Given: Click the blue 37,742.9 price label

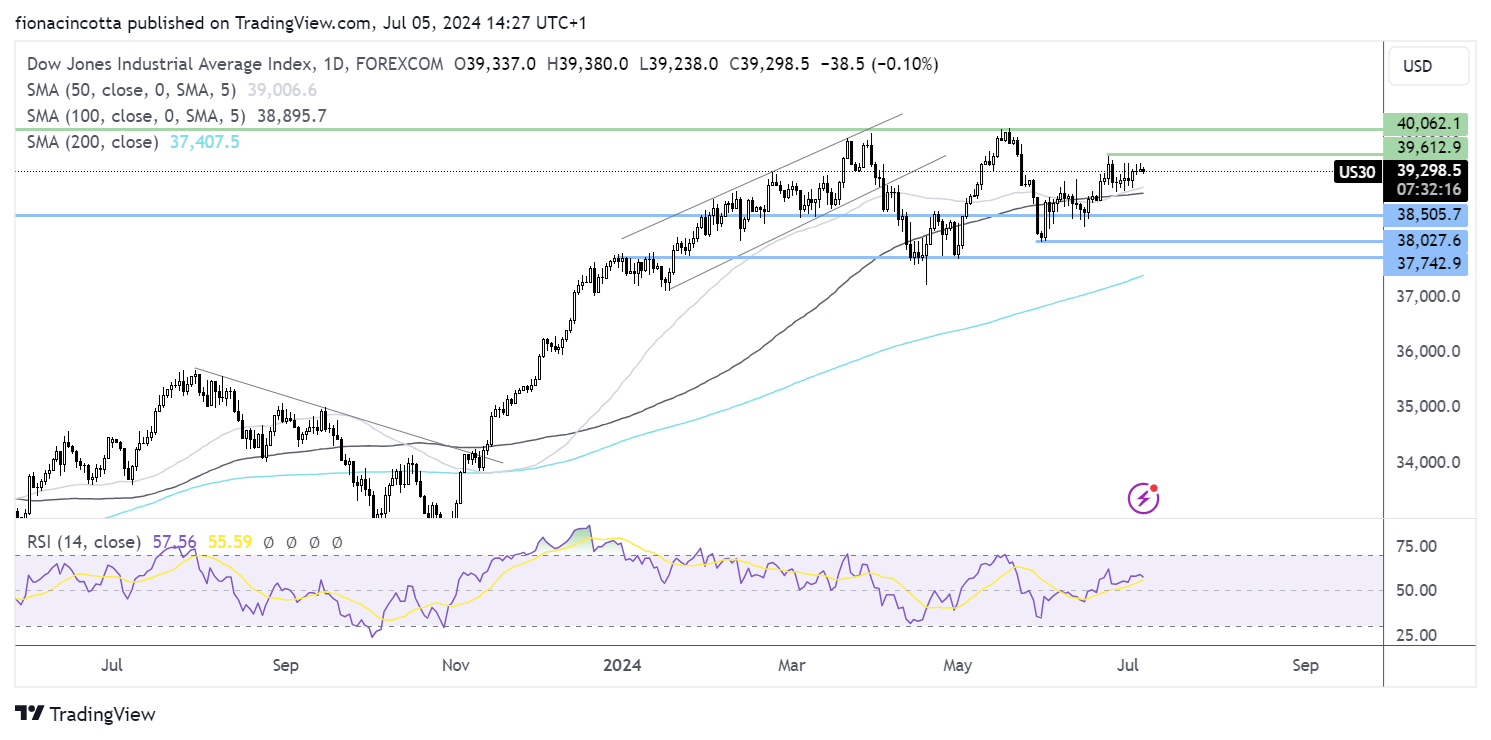Looking at the screenshot, I should point(1426,262).
